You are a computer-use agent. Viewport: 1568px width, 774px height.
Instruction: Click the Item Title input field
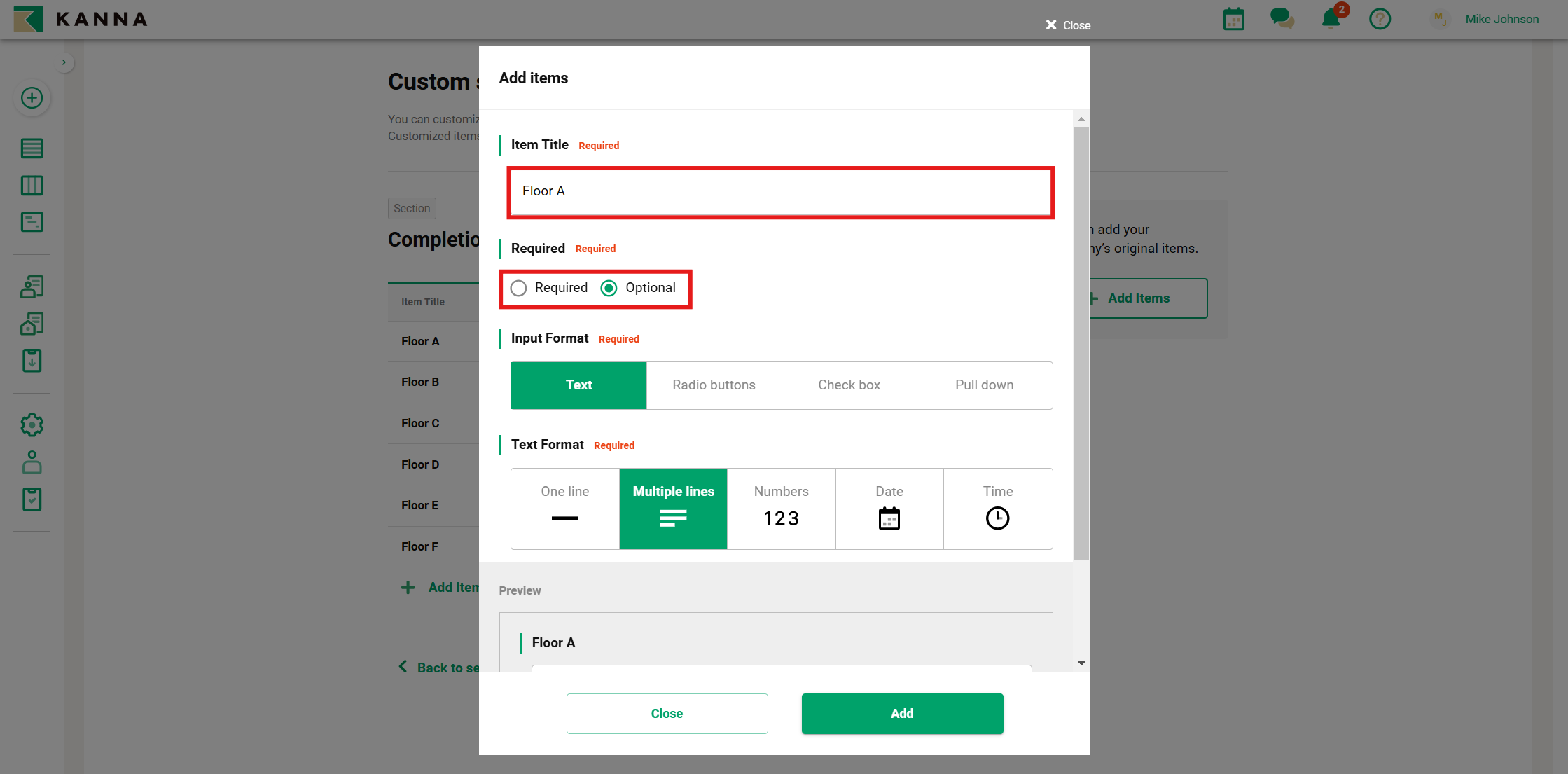click(x=780, y=191)
